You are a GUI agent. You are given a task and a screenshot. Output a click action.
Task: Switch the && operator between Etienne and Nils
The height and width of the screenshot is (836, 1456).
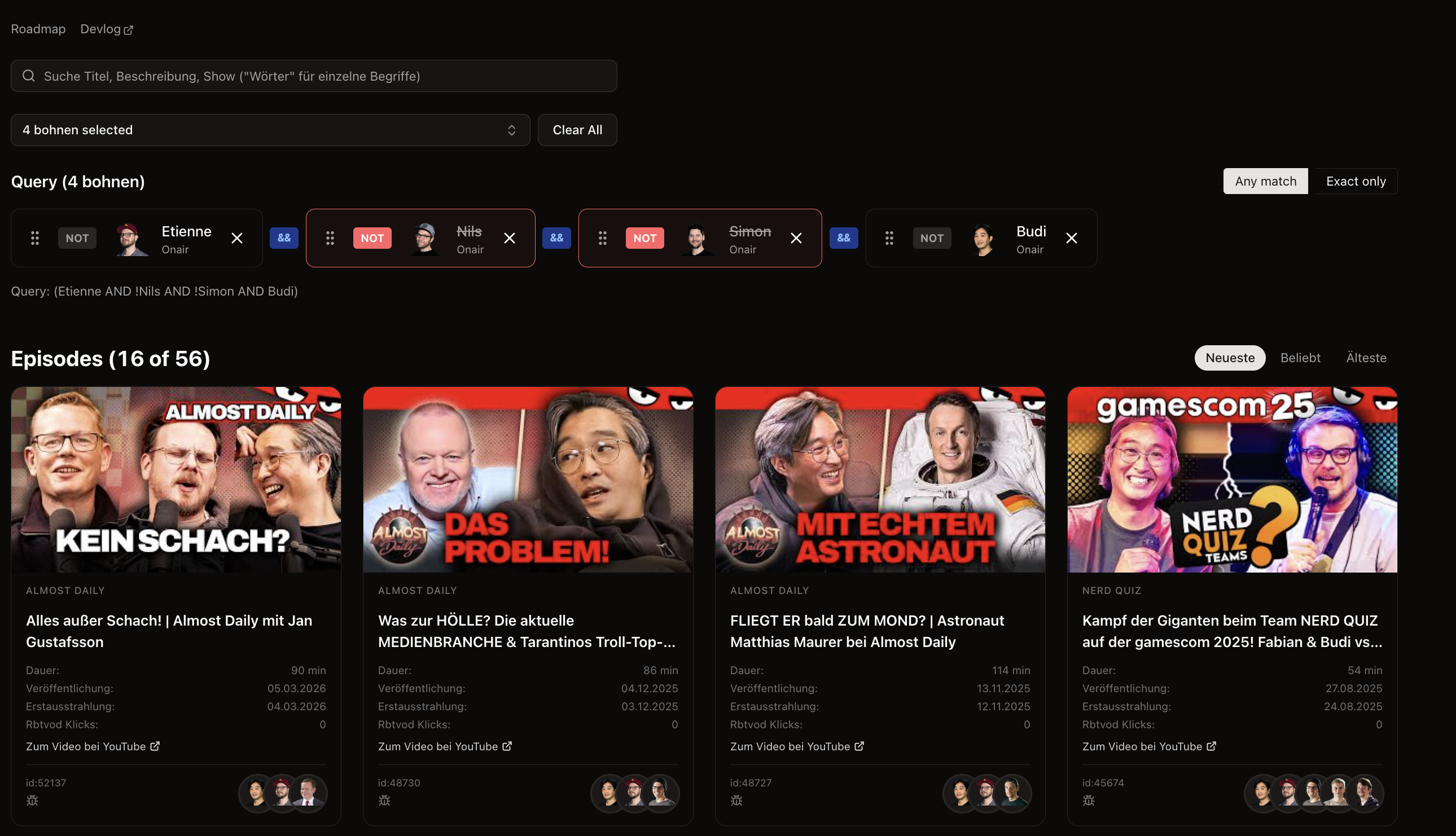284,237
